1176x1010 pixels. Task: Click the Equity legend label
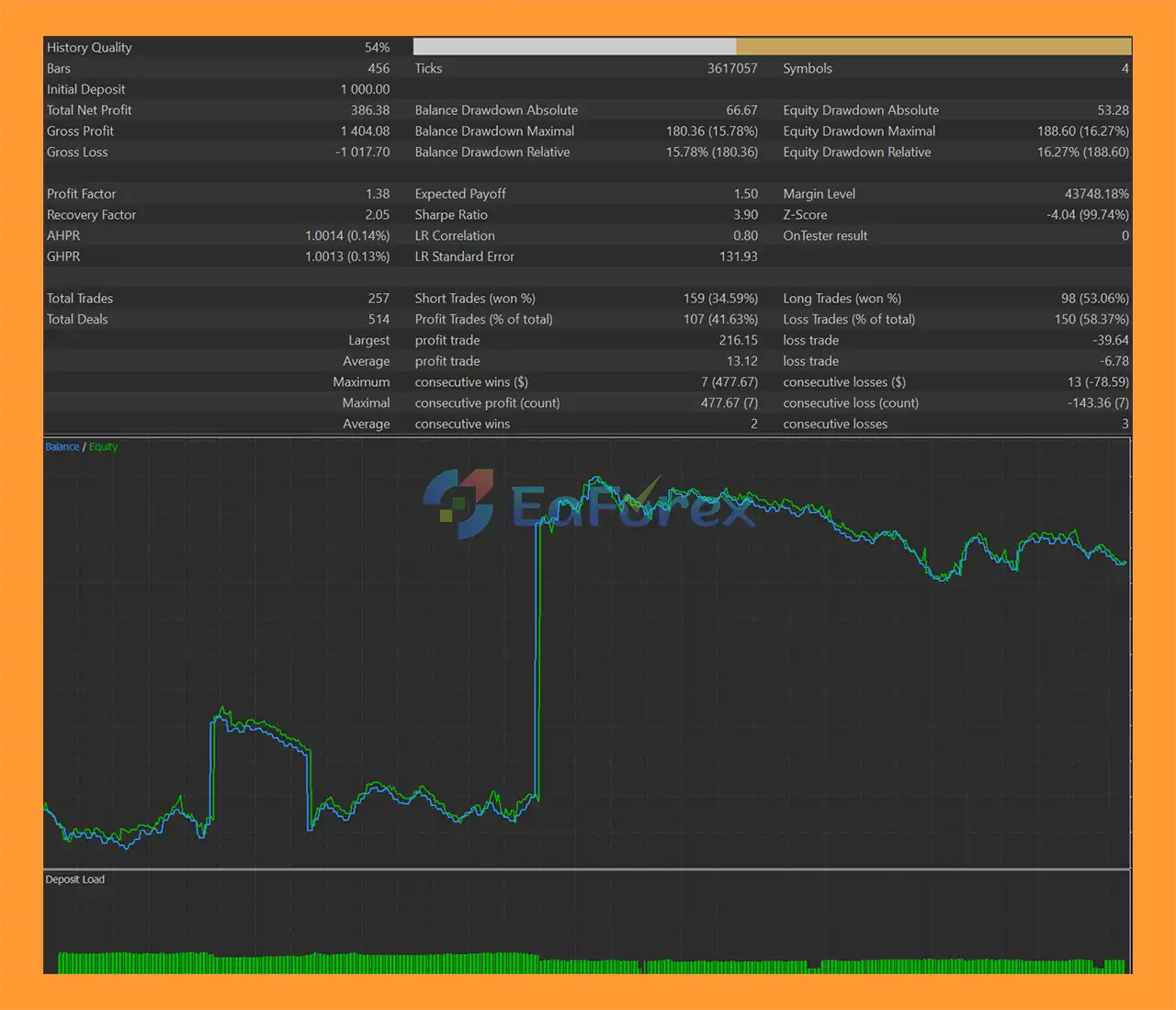pos(103,447)
